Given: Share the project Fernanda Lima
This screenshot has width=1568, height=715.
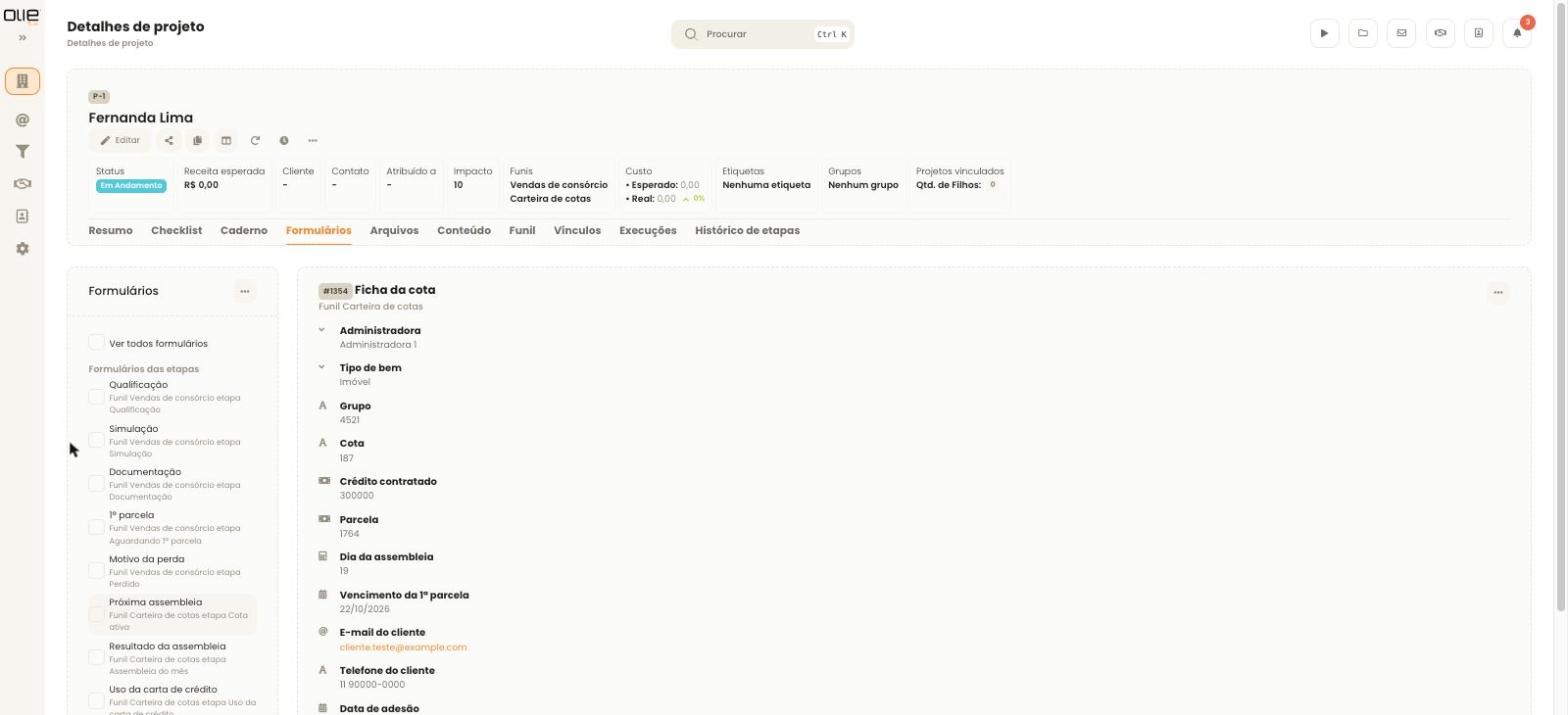Looking at the screenshot, I should tap(168, 141).
